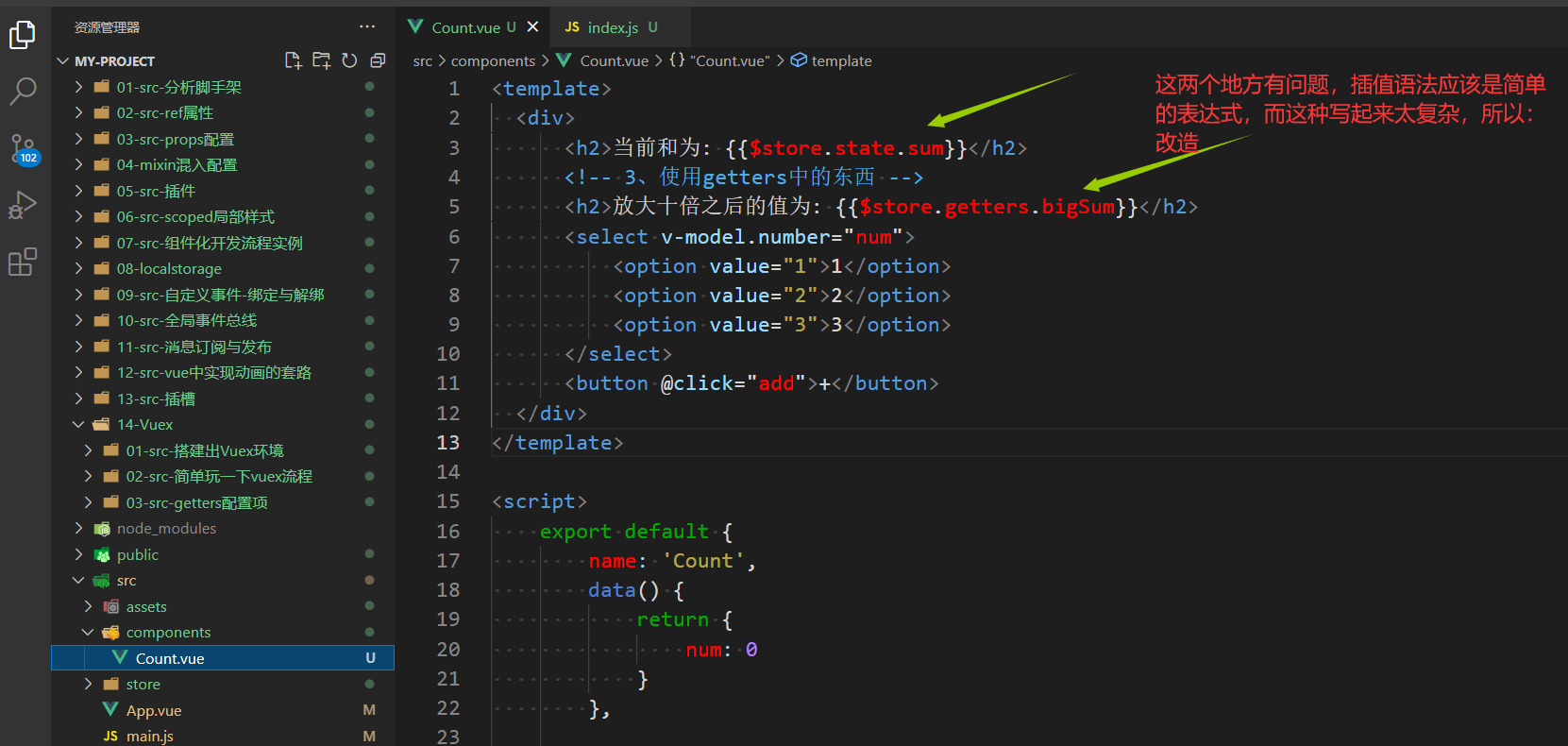This screenshot has width=1568, height=746.
Task: Open the Search view in activity bar
Action: tap(23, 92)
